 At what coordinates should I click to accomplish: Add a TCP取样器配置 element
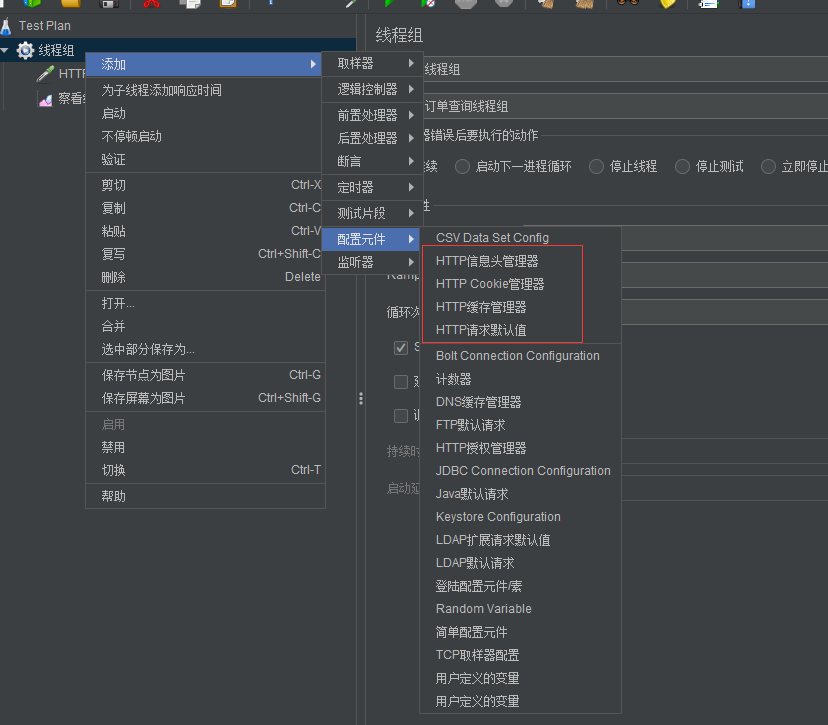click(520, 655)
